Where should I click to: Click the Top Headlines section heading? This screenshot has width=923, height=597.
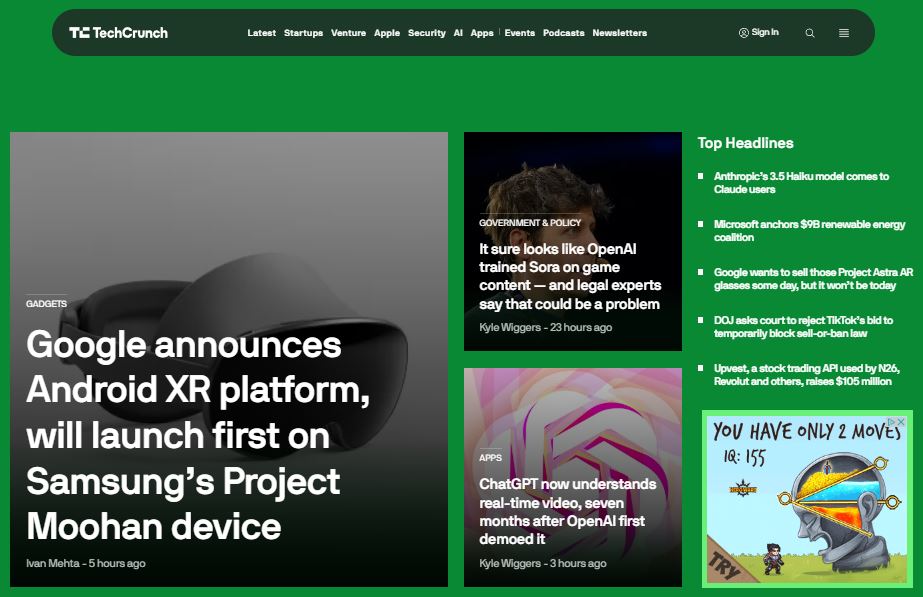[x=745, y=143]
